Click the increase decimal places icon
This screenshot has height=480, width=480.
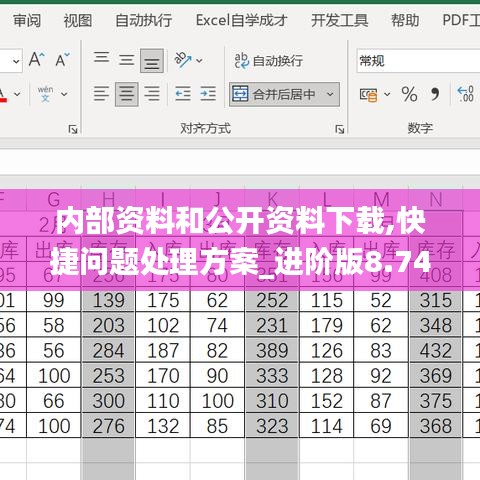click(x=466, y=95)
